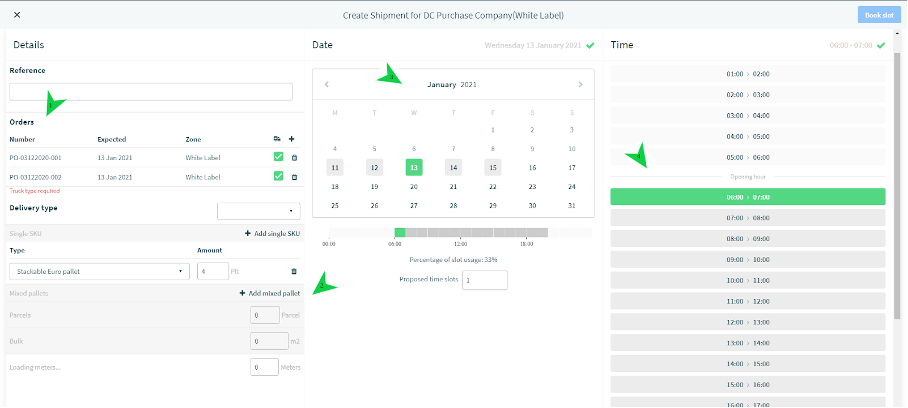908x408 pixels.
Task: Go to next month in calendar
Action: (580, 84)
